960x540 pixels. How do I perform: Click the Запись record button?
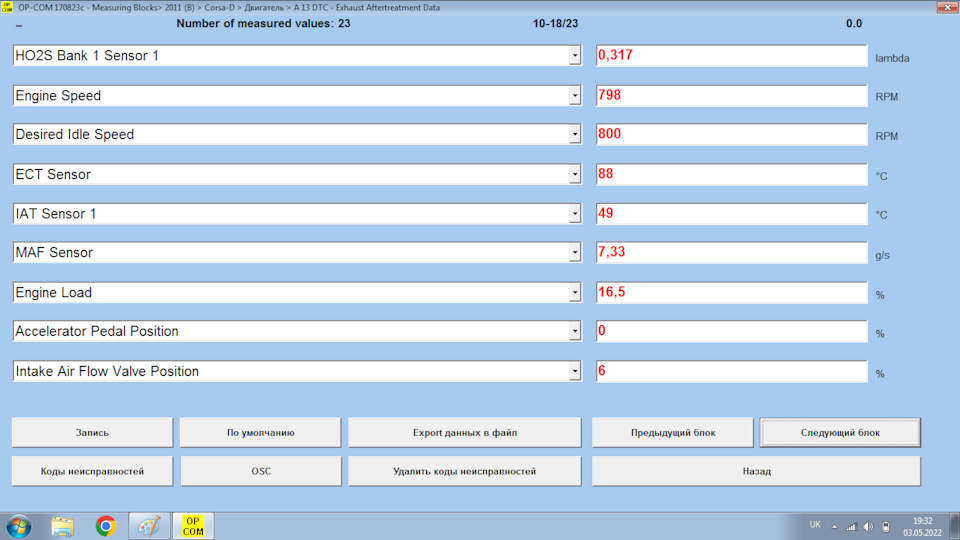92,432
